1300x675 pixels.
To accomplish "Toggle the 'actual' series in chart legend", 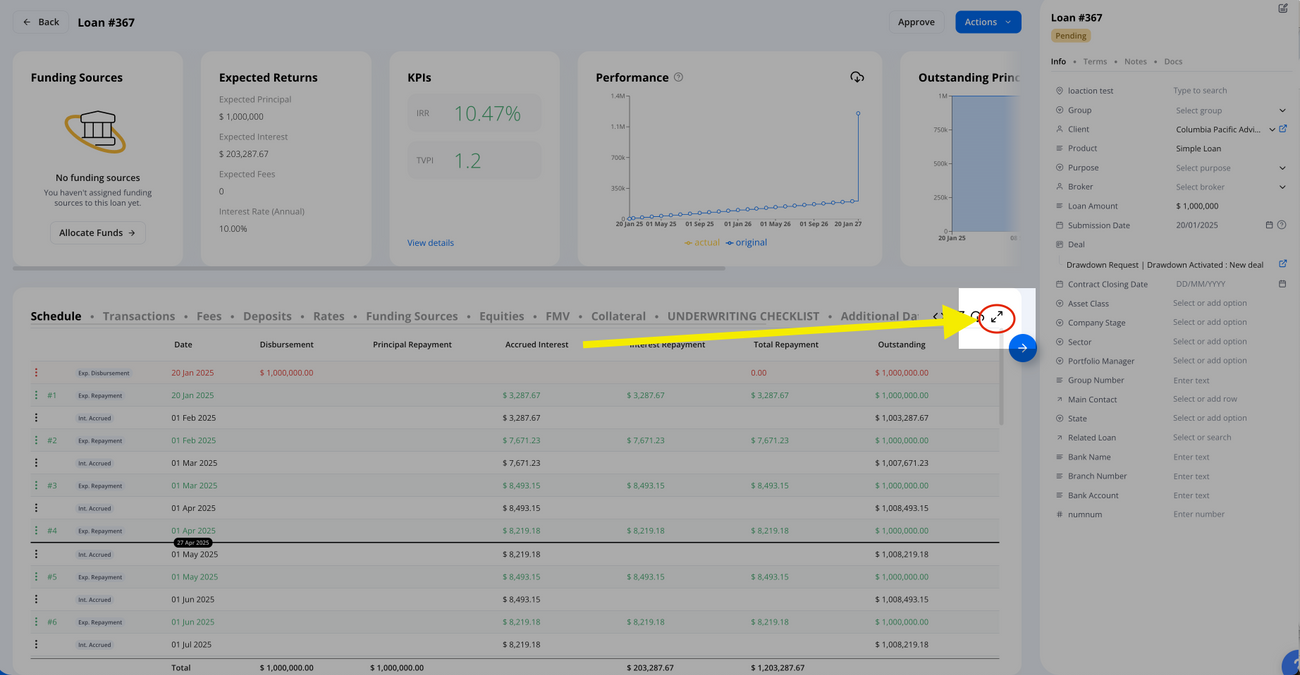I will click(702, 243).
